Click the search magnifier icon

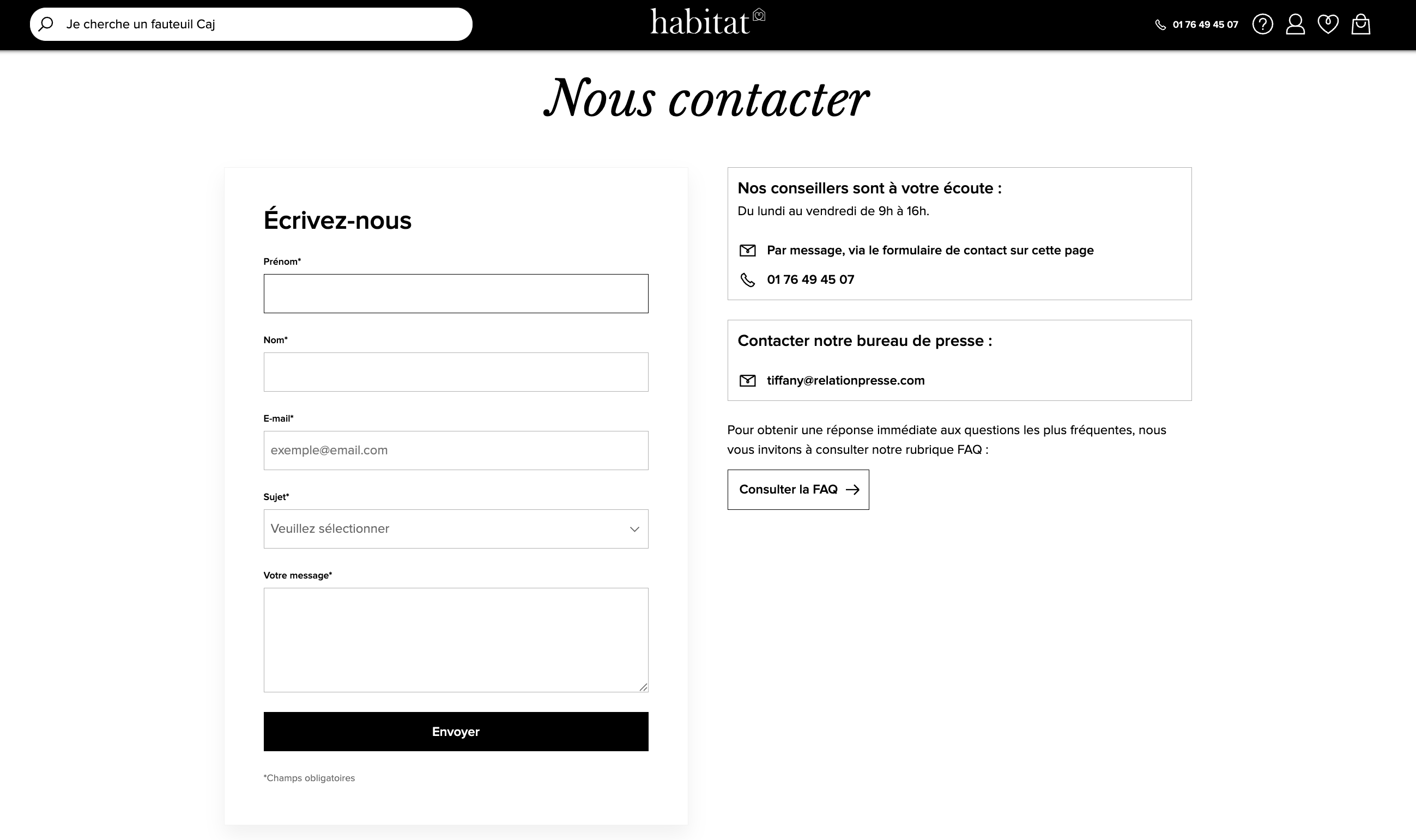coord(46,24)
